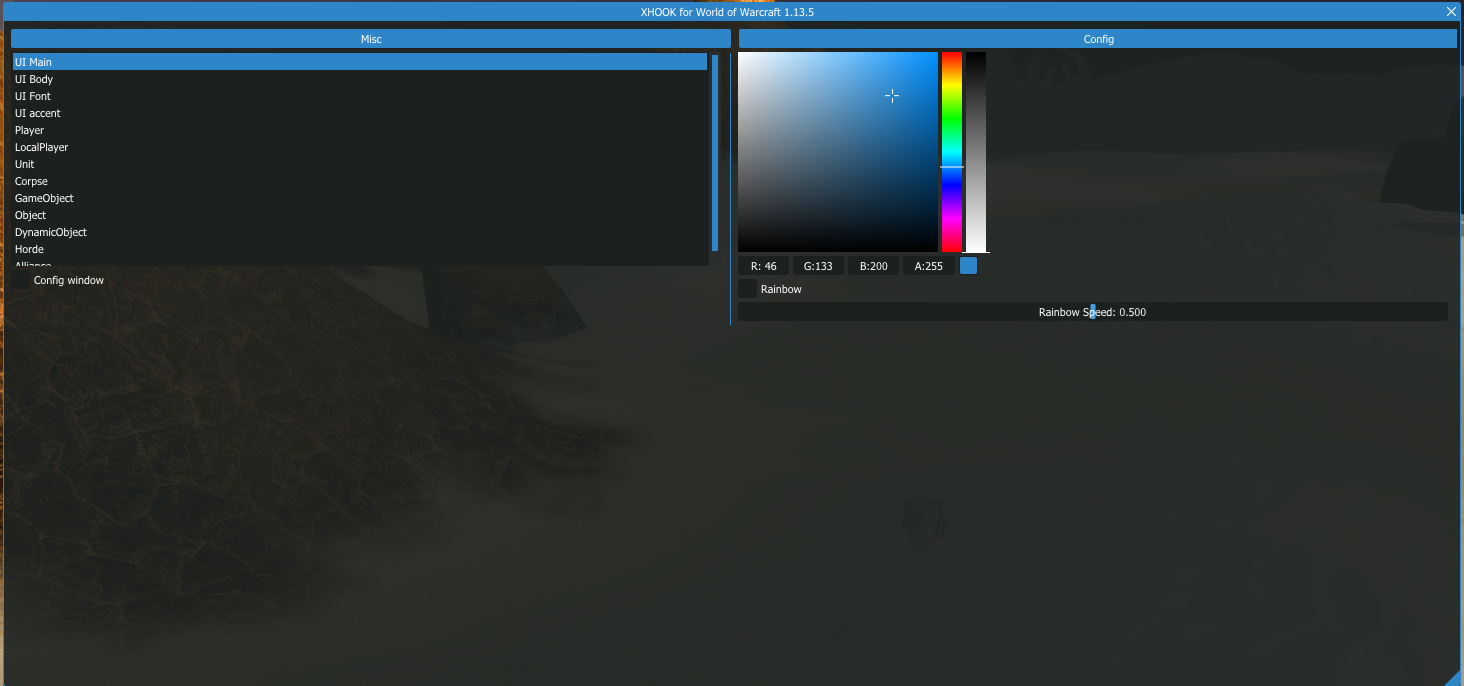The image size is (1464, 686).
Task: Click the G:133 value field
Action: click(x=818, y=266)
